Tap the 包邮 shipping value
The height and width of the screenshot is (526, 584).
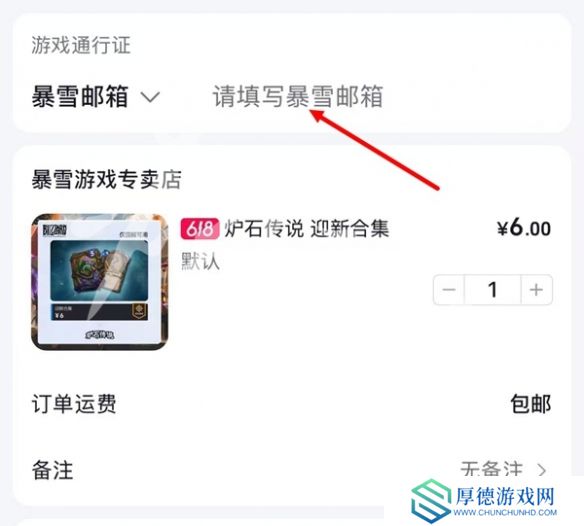click(x=530, y=404)
